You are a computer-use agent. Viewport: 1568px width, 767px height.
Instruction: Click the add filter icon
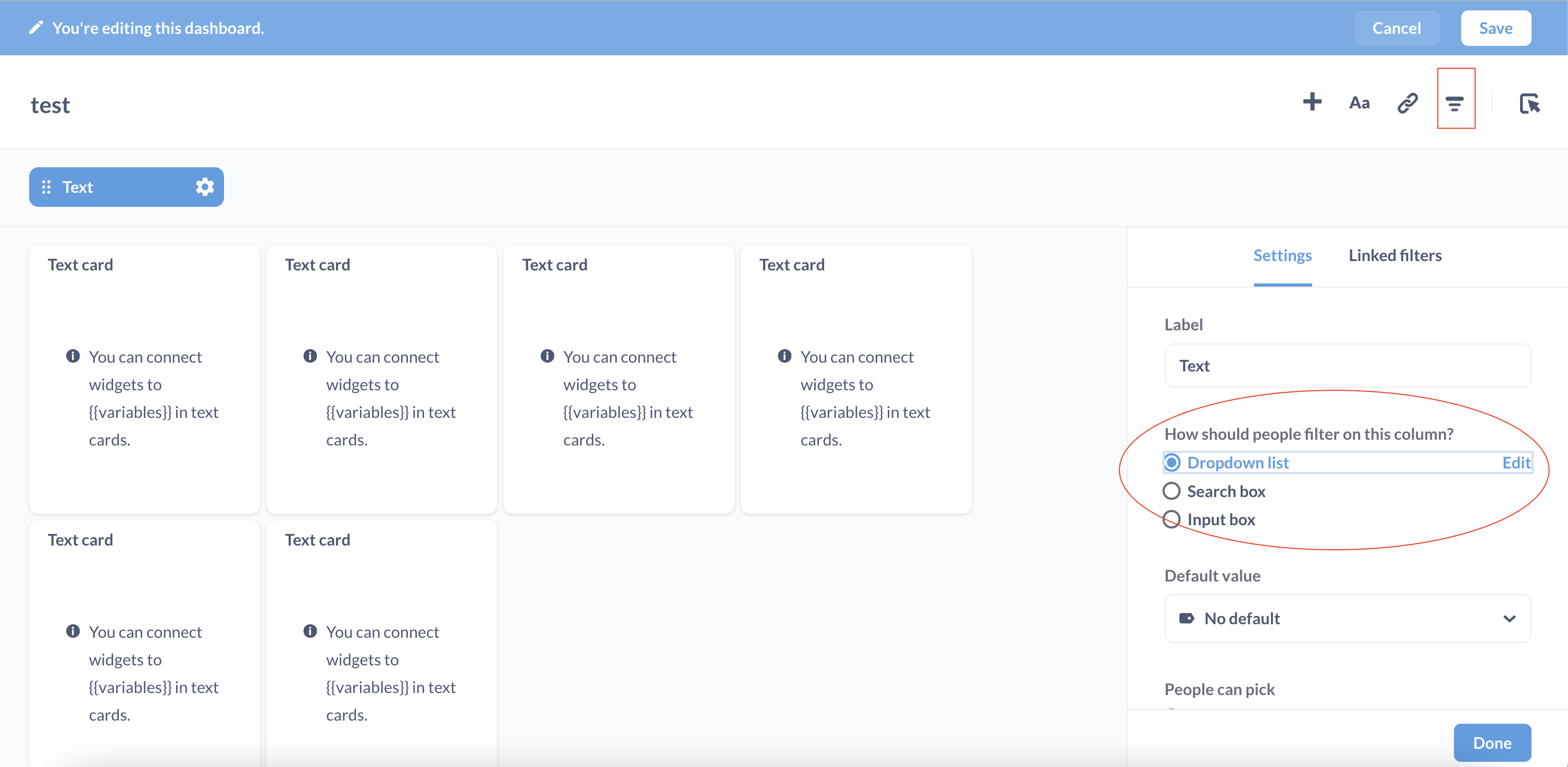(x=1455, y=104)
